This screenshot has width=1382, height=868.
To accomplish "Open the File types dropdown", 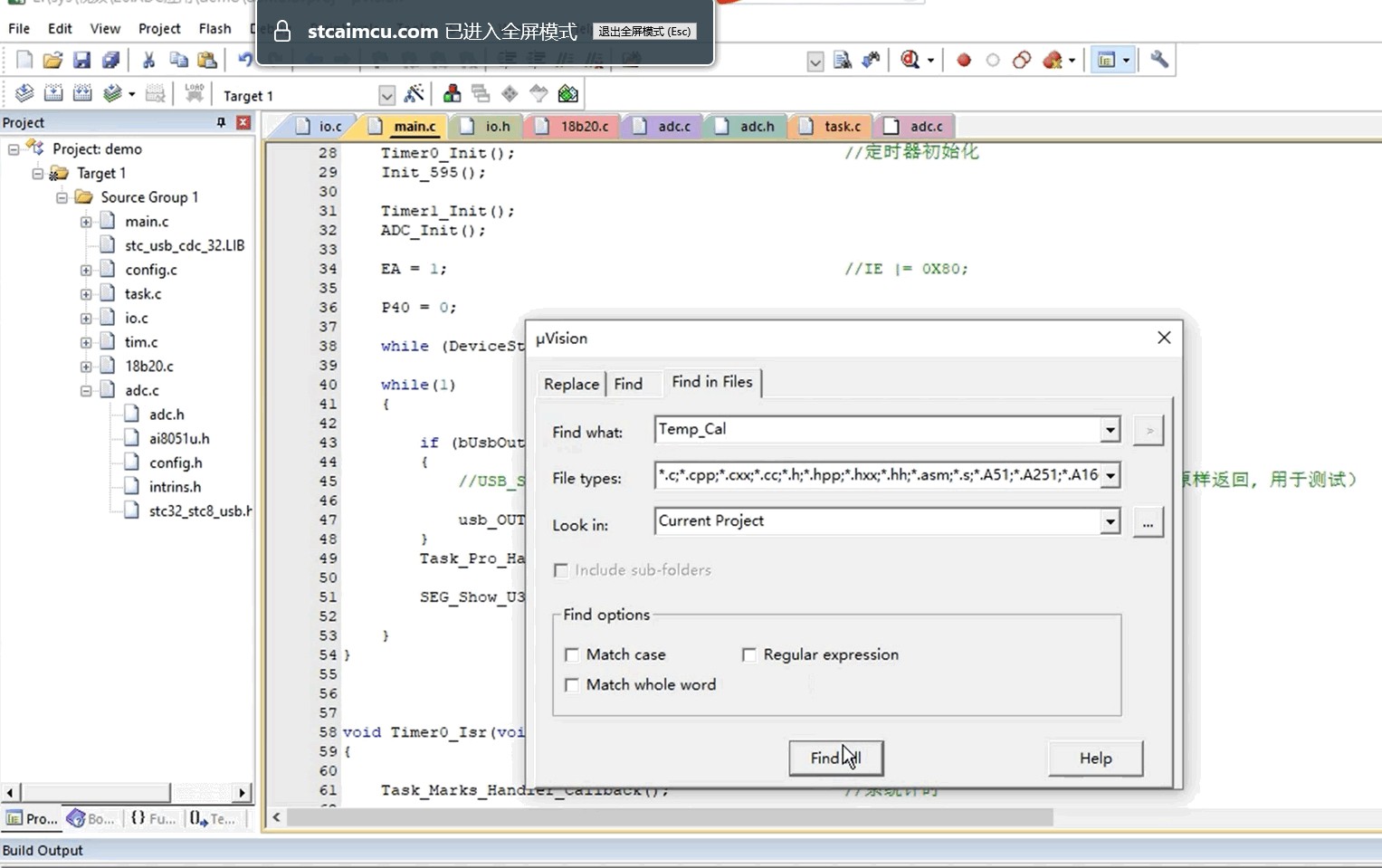I will [x=1110, y=475].
